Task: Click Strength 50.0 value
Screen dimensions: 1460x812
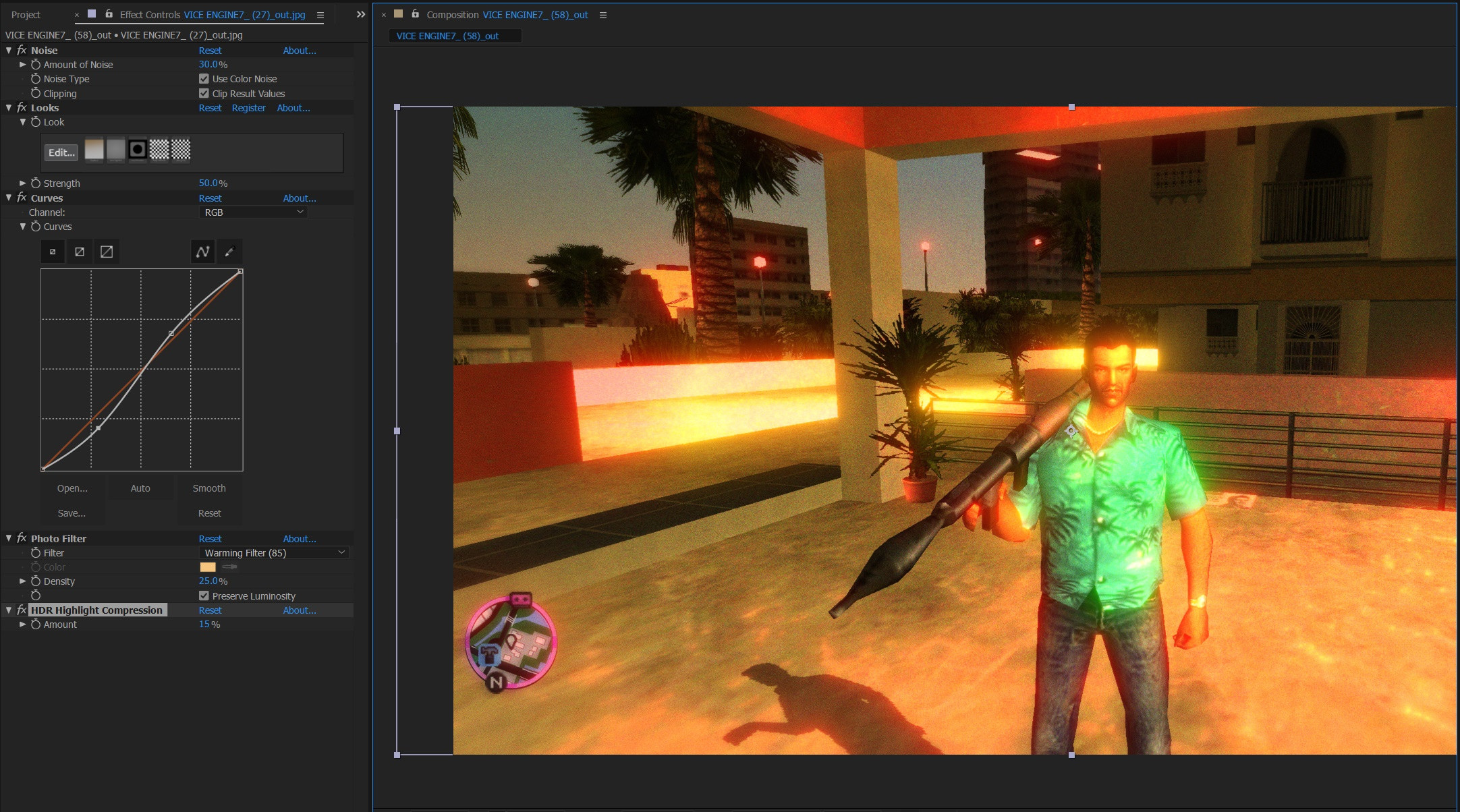Action: point(208,183)
